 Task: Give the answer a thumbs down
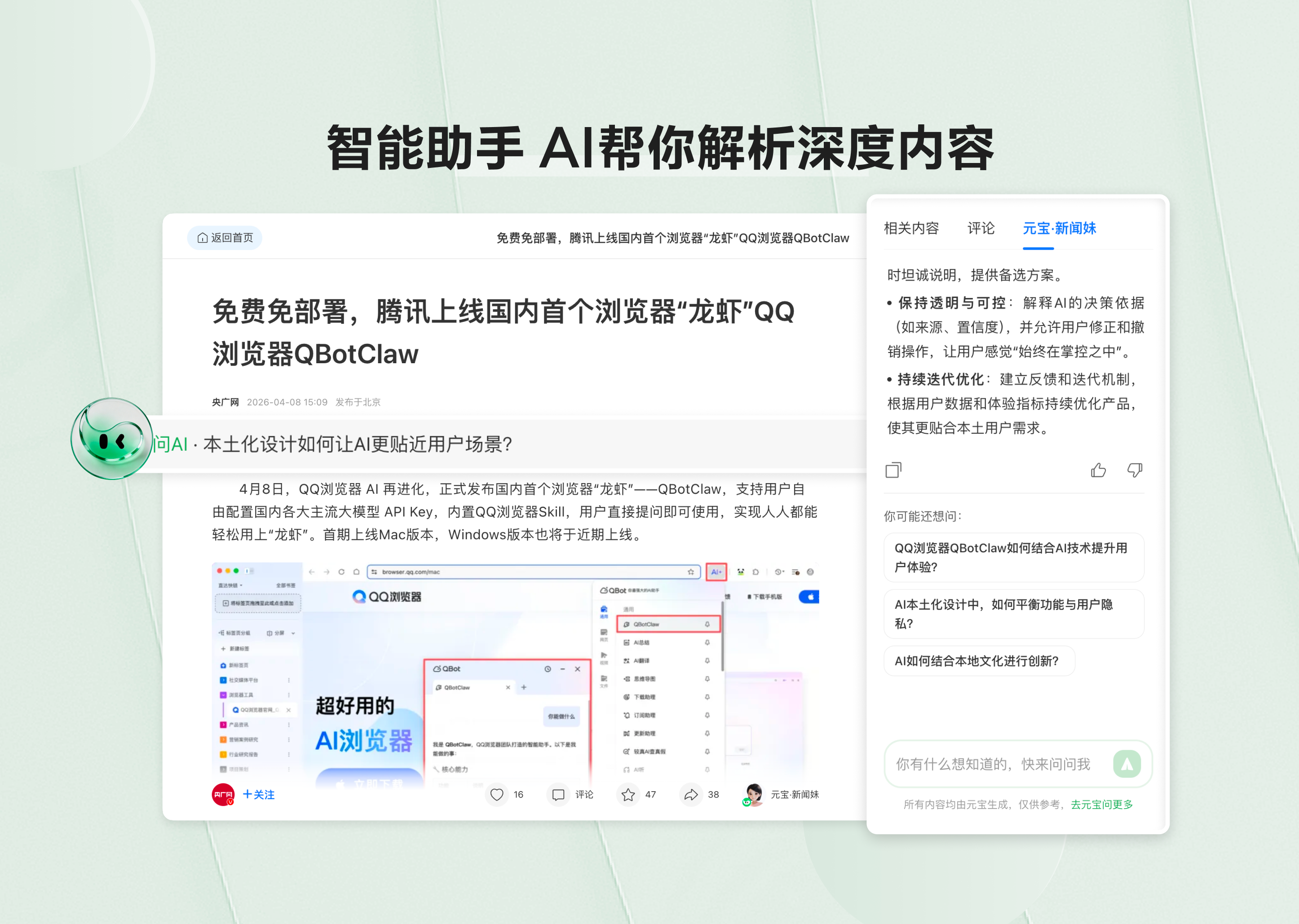click(1135, 470)
